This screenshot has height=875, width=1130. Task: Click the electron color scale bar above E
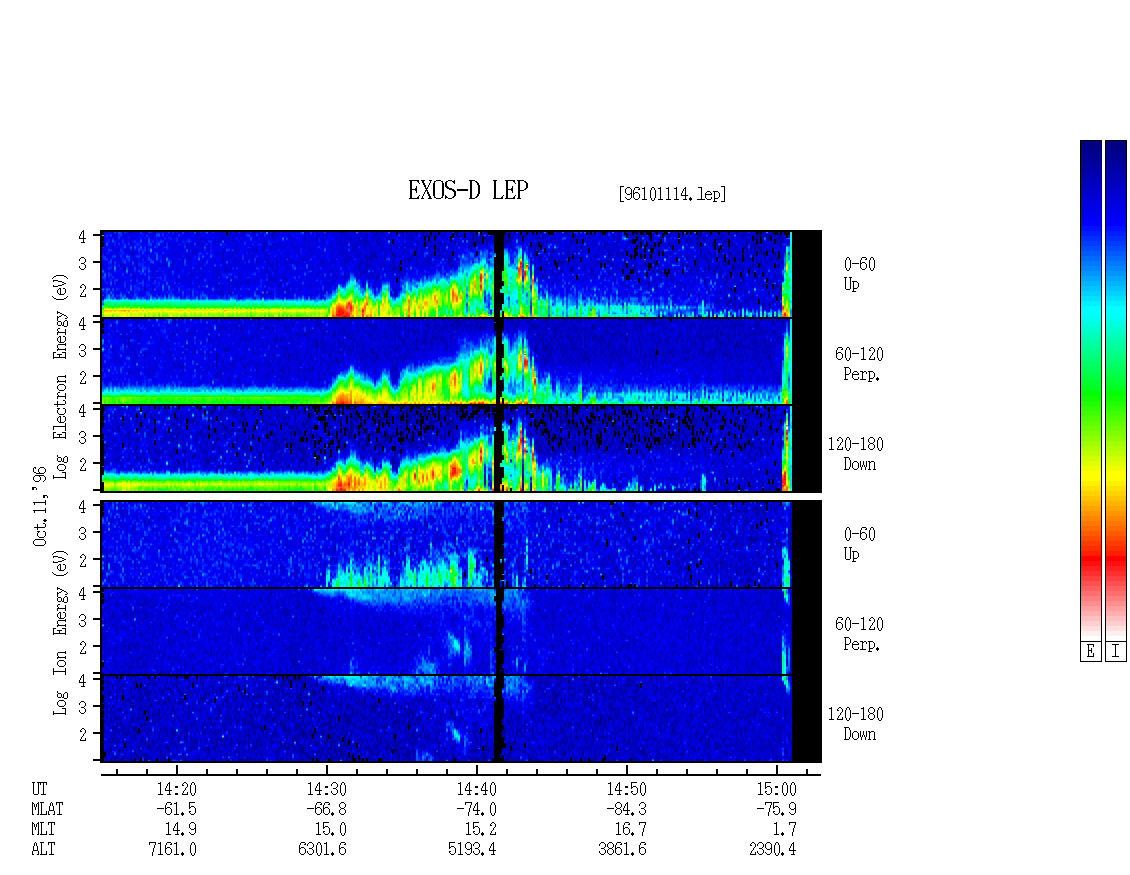pyautogui.click(x=1090, y=390)
